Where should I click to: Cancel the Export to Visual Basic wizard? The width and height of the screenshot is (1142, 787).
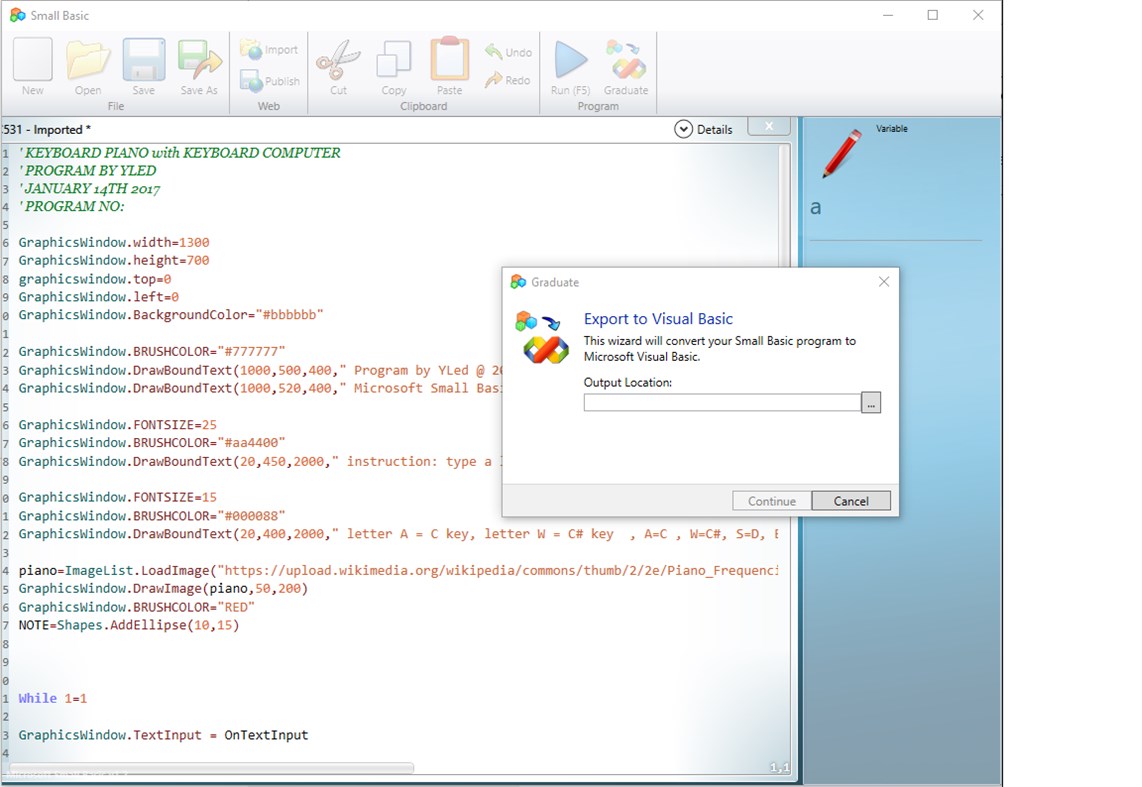(851, 500)
